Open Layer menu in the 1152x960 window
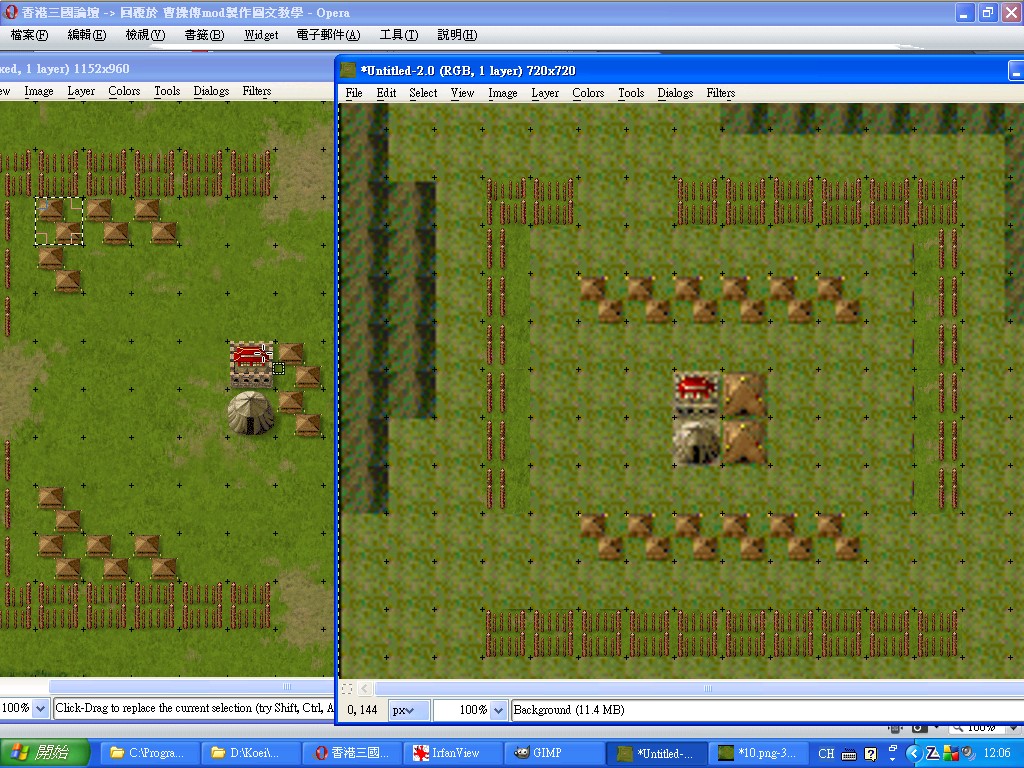Screen dimensions: 1024x768 point(81,91)
